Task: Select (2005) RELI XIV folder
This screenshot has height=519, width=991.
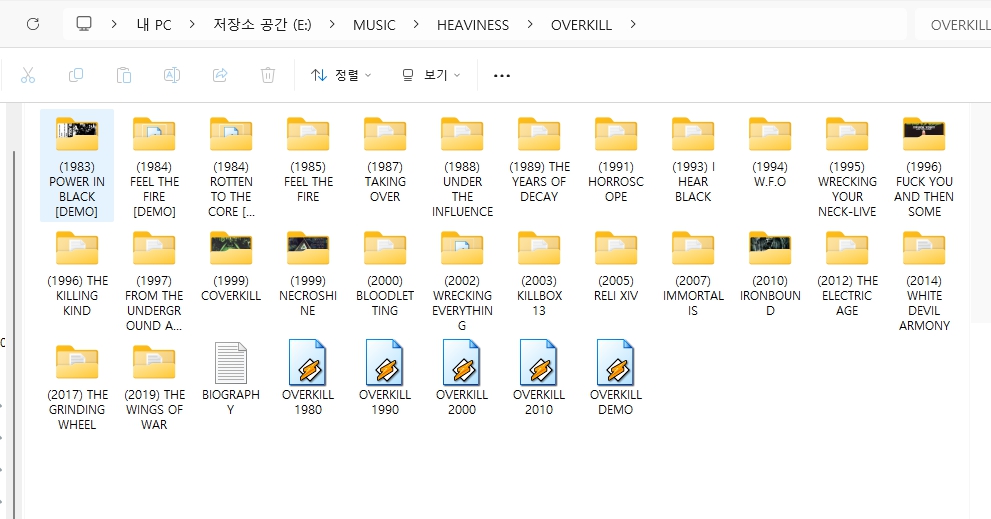Action: pyautogui.click(x=616, y=266)
